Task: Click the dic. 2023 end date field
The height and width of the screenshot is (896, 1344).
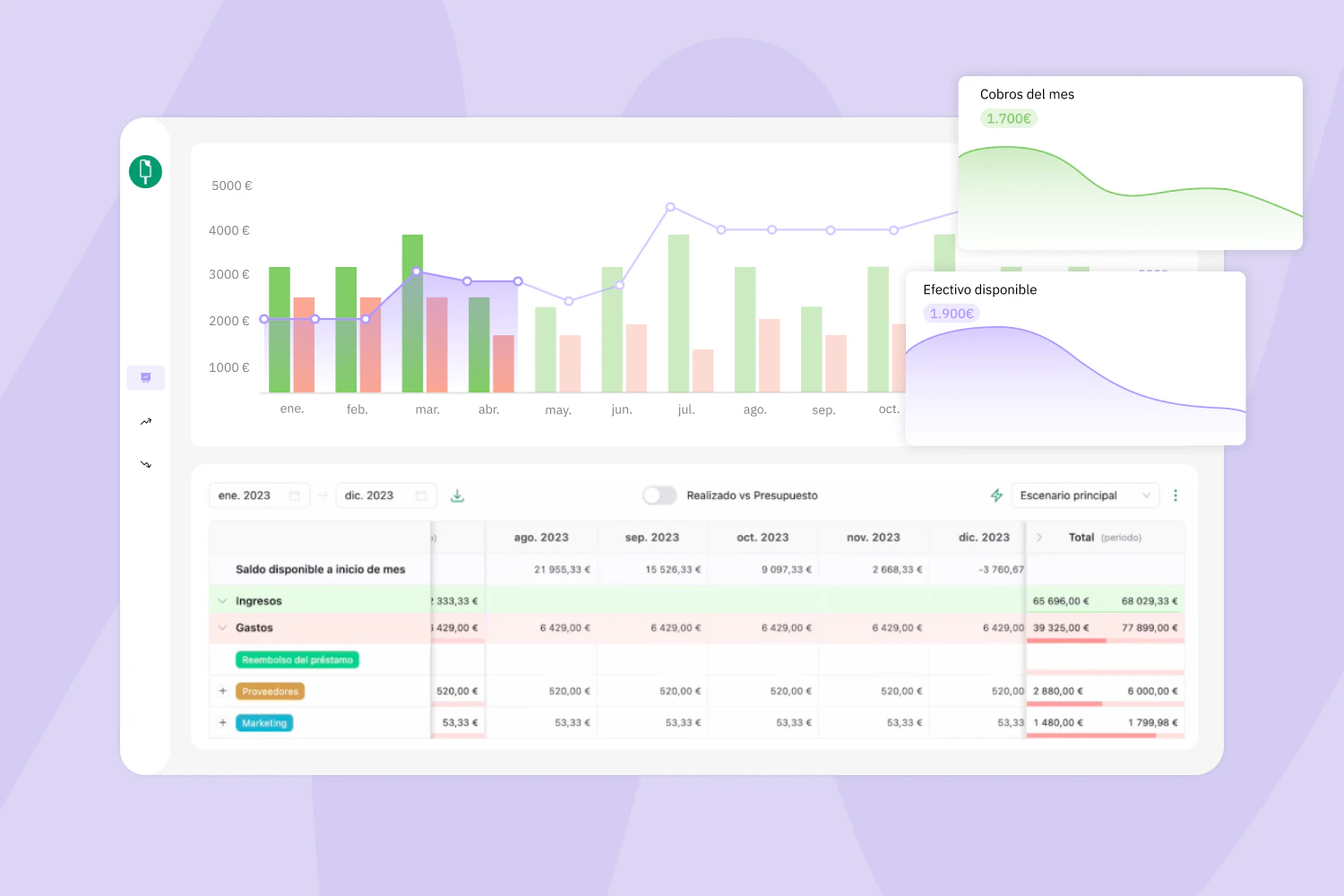Action: pos(385,495)
